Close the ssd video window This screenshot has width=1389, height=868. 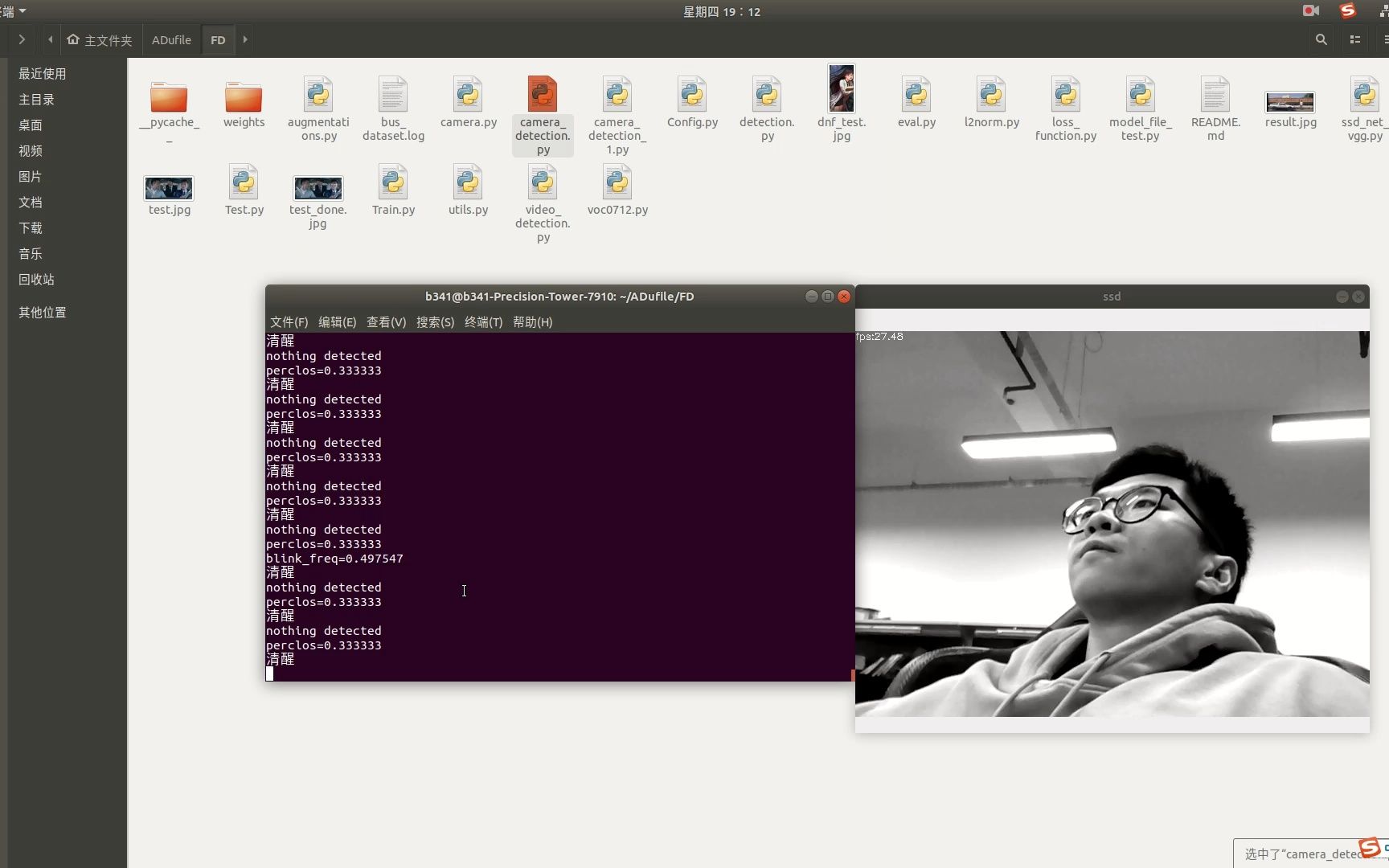[x=1358, y=297]
